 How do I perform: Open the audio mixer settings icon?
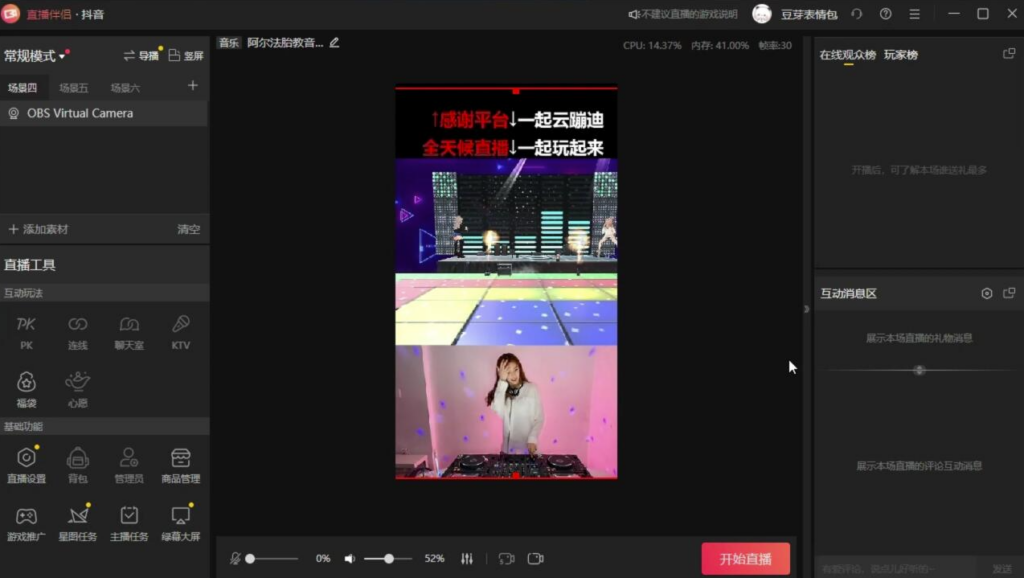coord(467,558)
